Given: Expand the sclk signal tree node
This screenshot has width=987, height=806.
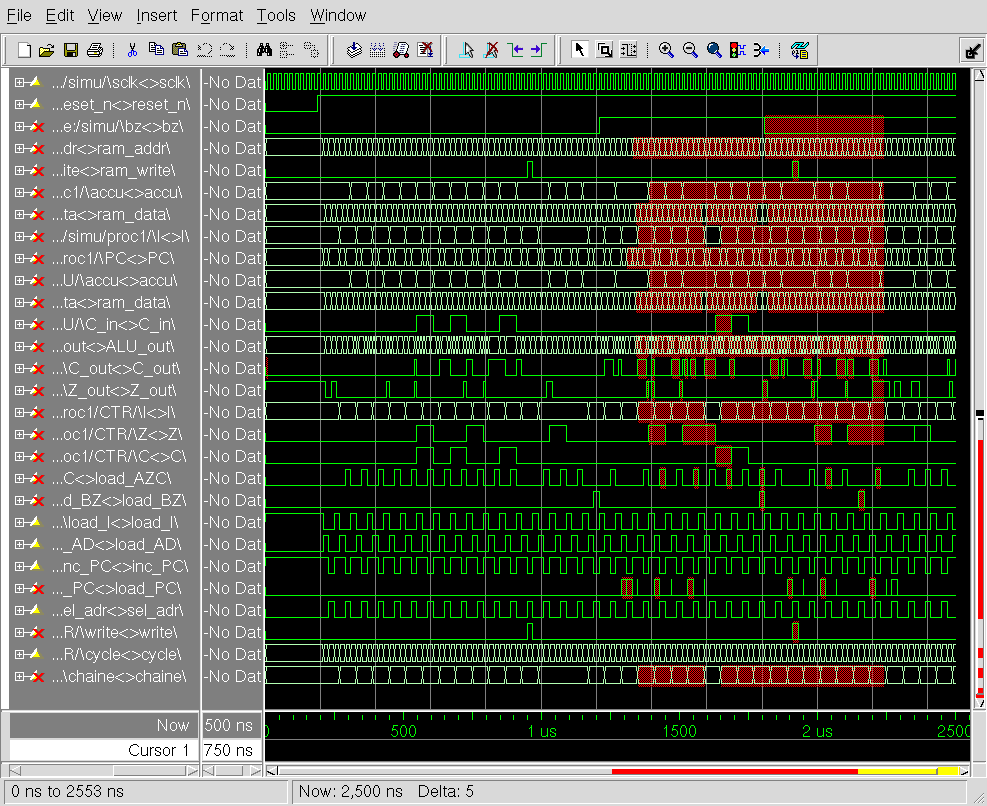Looking at the screenshot, I should click(x=19, y=82).
